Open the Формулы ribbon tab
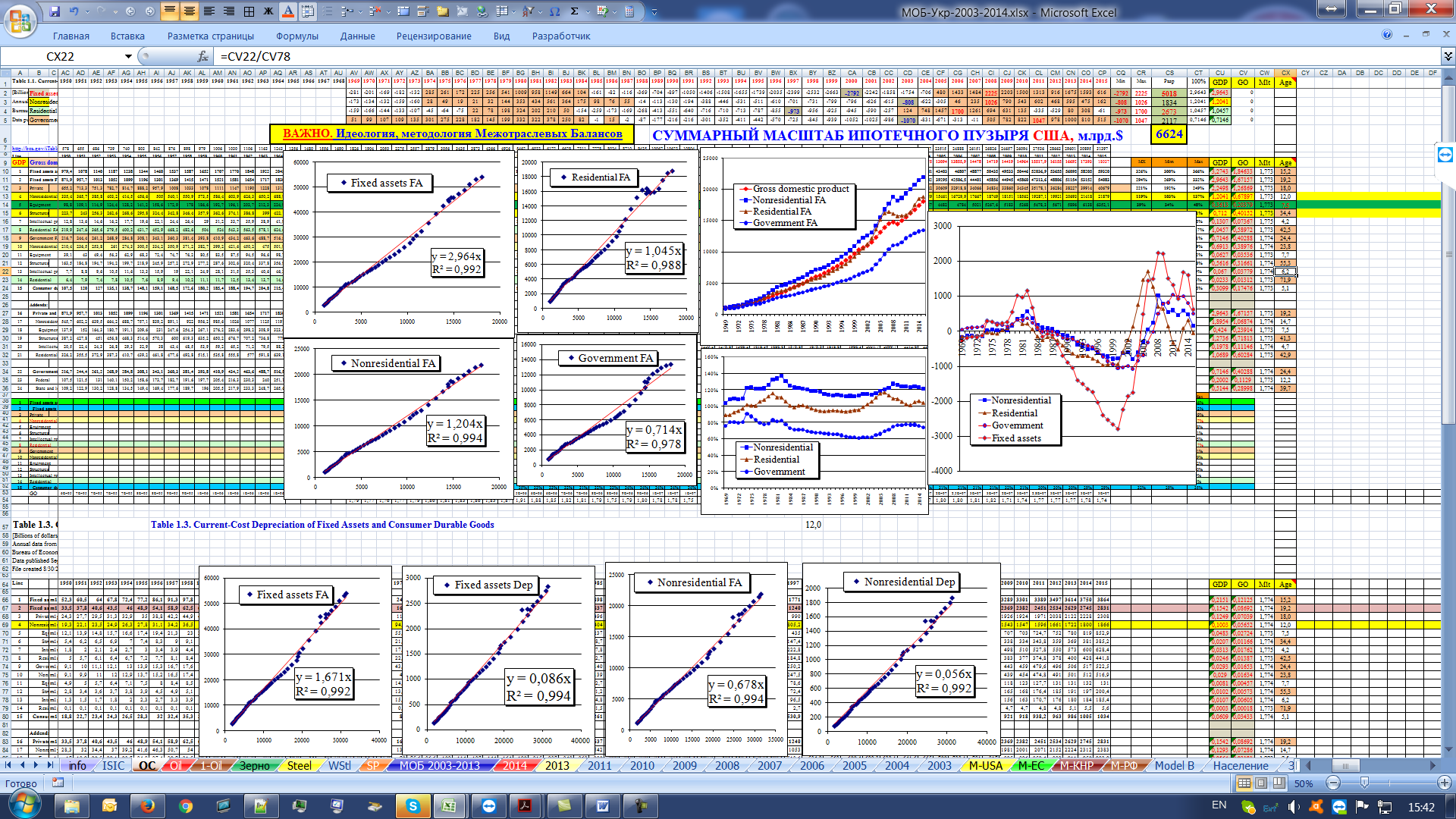The width and height of the screenshot is (1456, 819). coord(297,36)
